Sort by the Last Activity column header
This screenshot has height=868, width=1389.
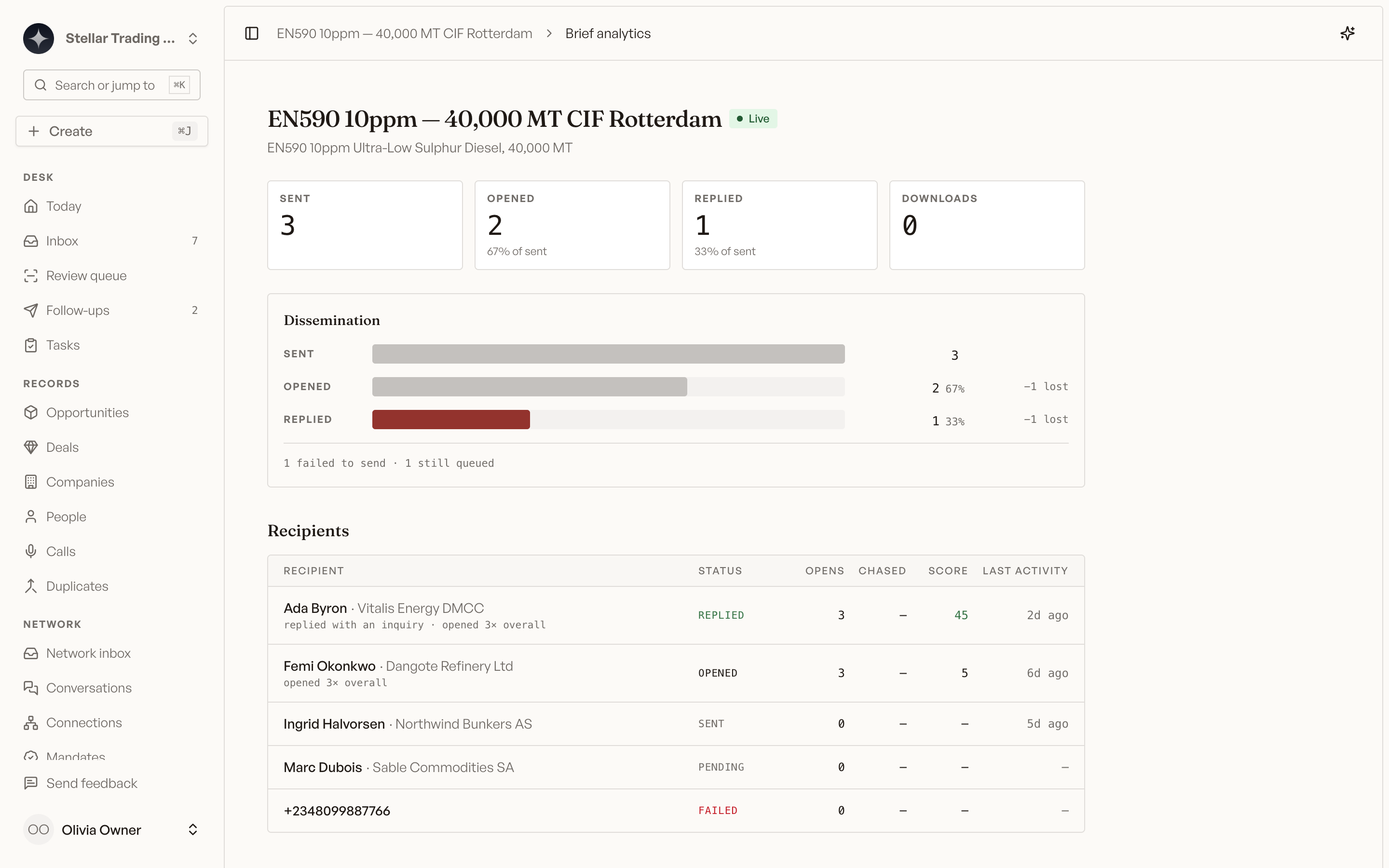pyautogui.click(x=1025, y=570)
